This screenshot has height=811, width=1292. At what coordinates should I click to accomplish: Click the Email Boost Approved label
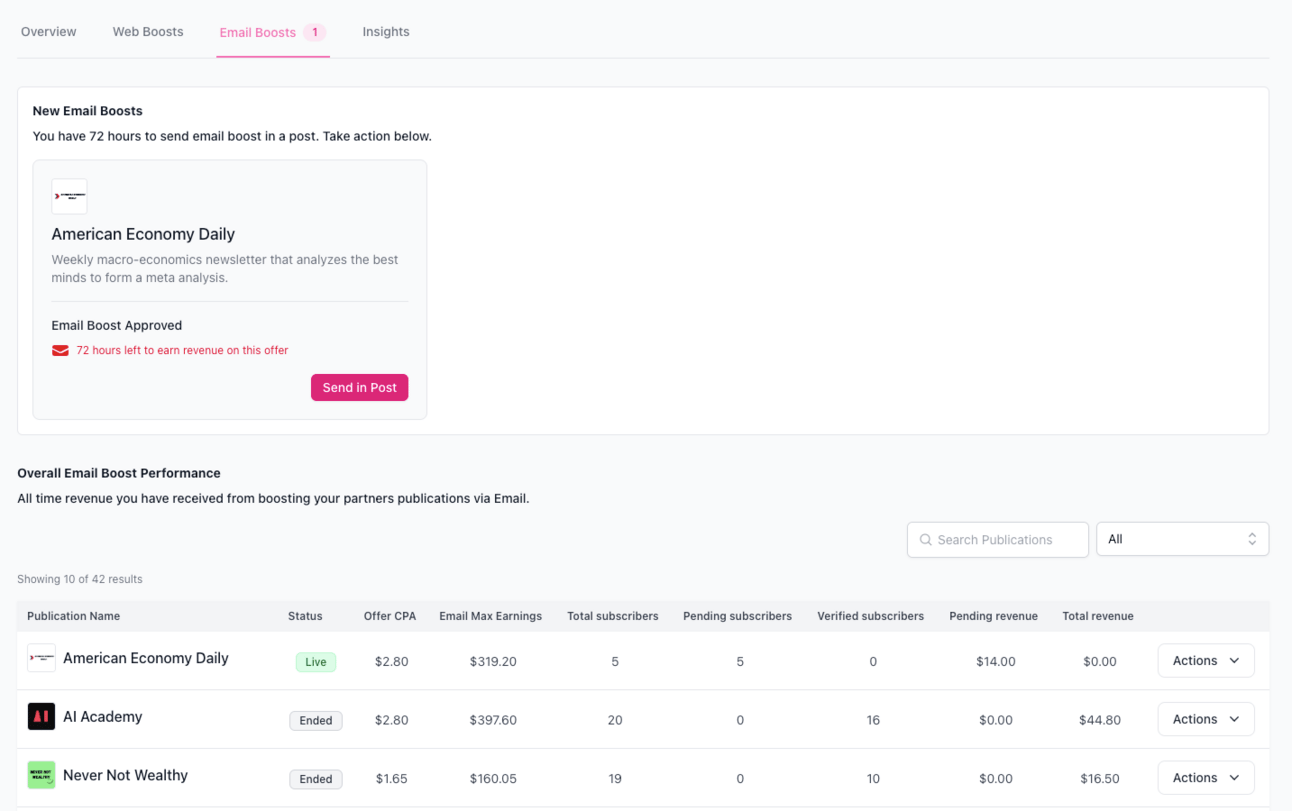(x=117, y=325)
